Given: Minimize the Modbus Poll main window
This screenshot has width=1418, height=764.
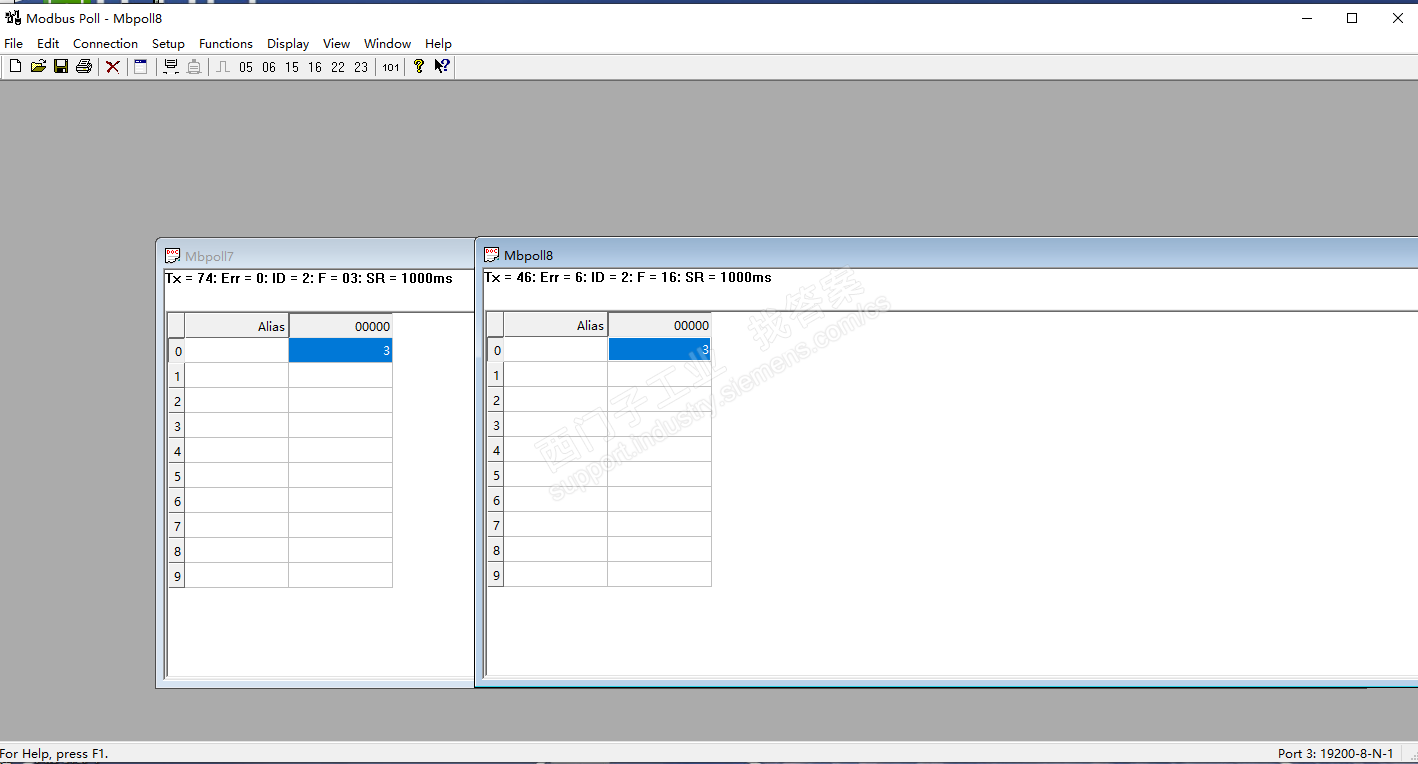Looking at the screenshot, I should pos(1306,18).
